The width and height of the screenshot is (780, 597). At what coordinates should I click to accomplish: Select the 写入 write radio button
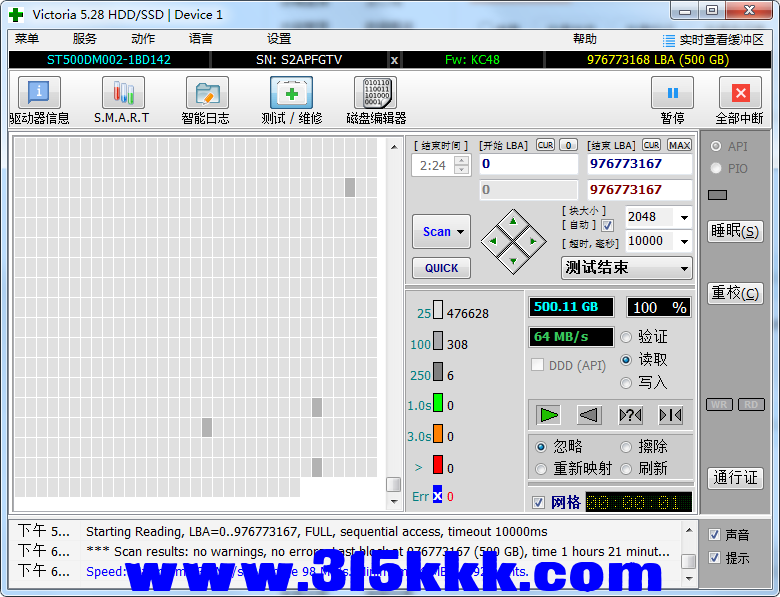(x=626, y=383)
